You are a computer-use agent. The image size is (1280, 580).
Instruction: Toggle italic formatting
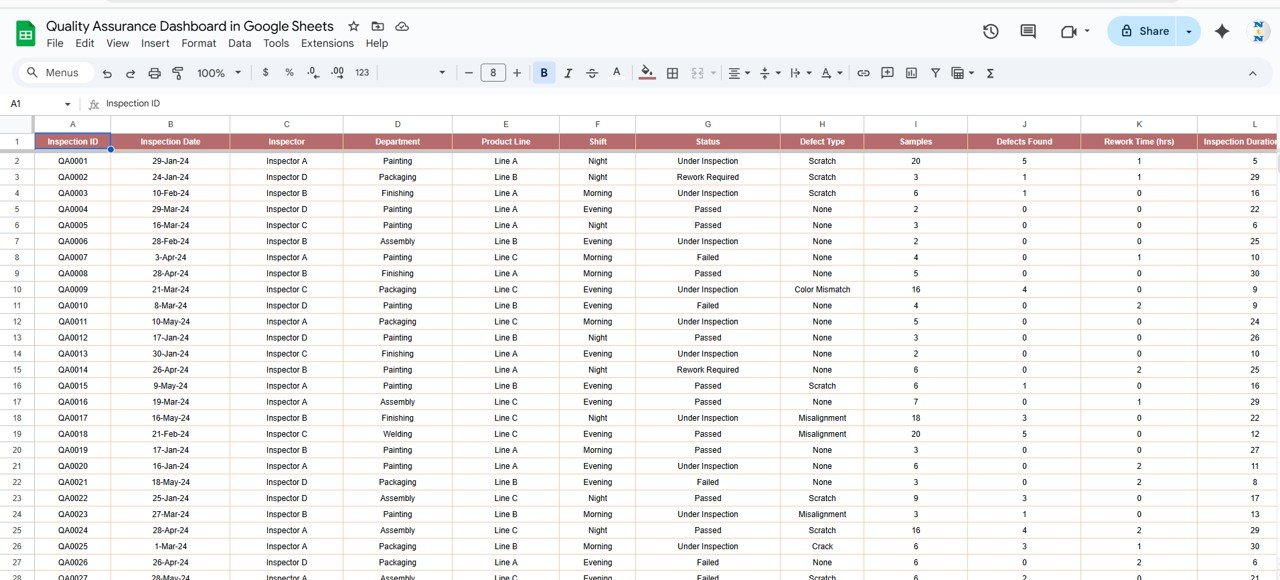point(568,73)
